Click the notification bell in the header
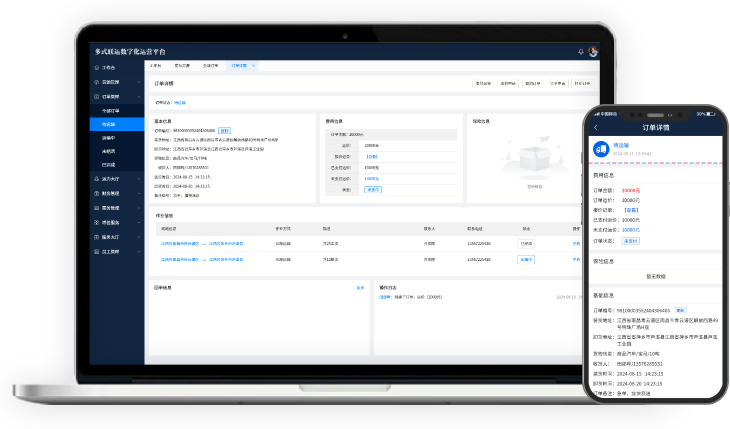730x429 pixels. tap(581, 51)
